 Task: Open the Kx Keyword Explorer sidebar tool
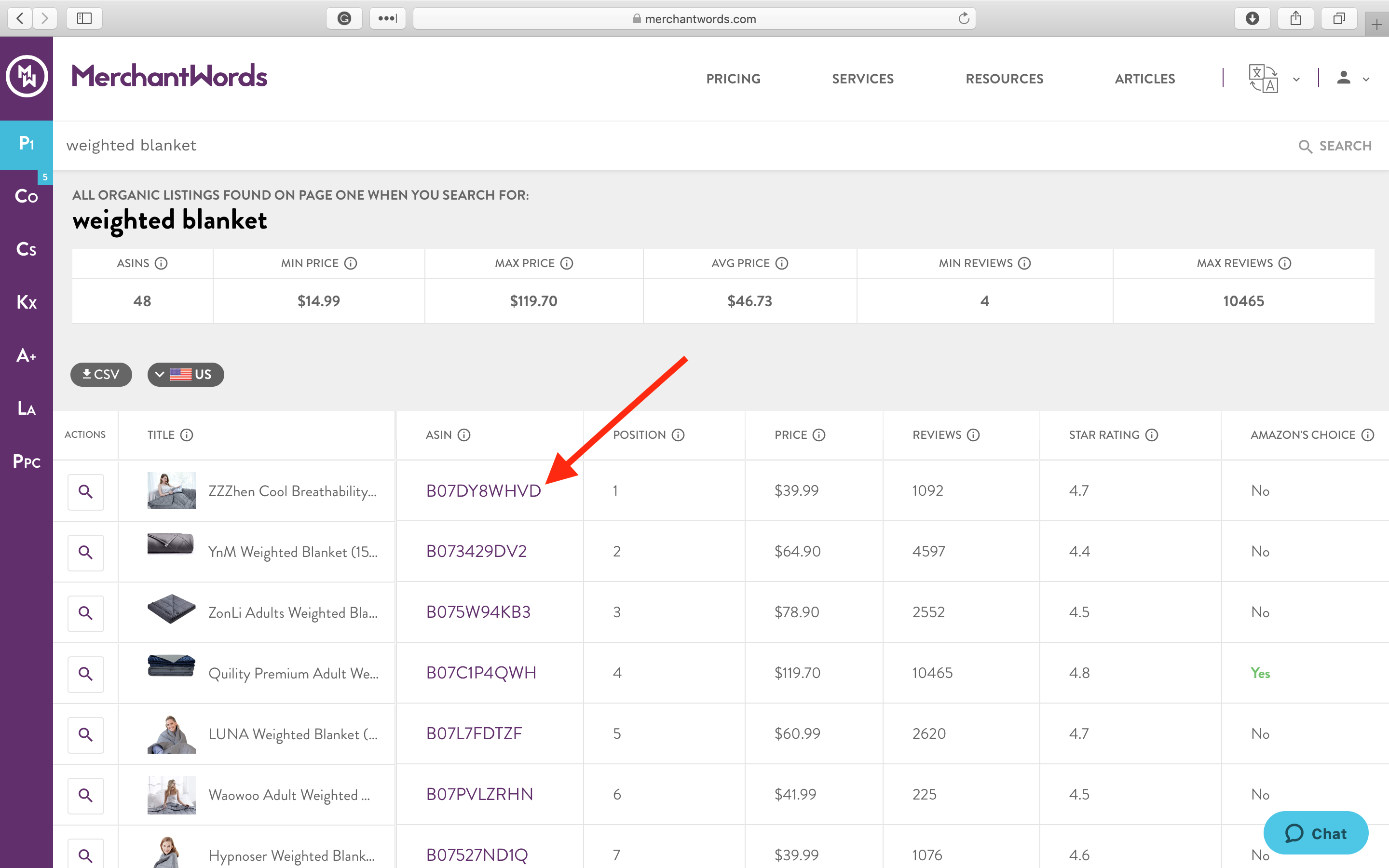click(27, 302)
